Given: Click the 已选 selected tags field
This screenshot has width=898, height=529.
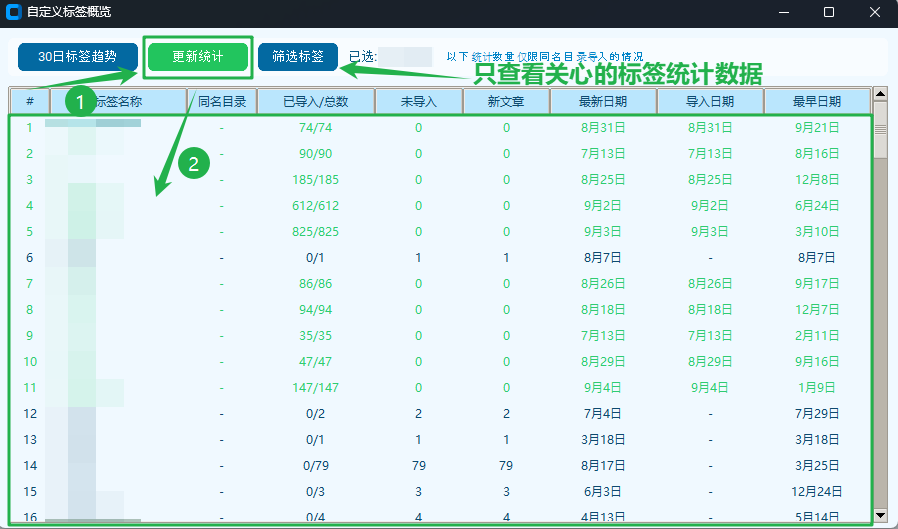Looking at the screenshot, I should [405, 57].
